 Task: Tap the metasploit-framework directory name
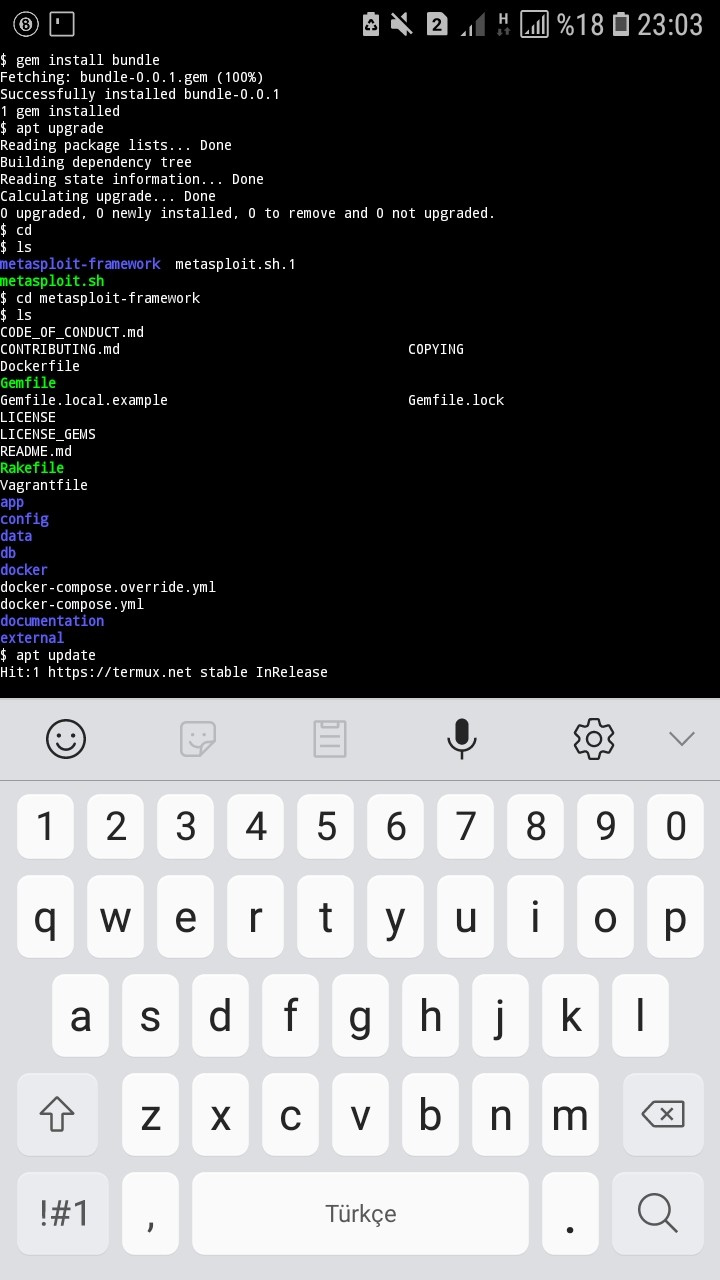point(80,264)
